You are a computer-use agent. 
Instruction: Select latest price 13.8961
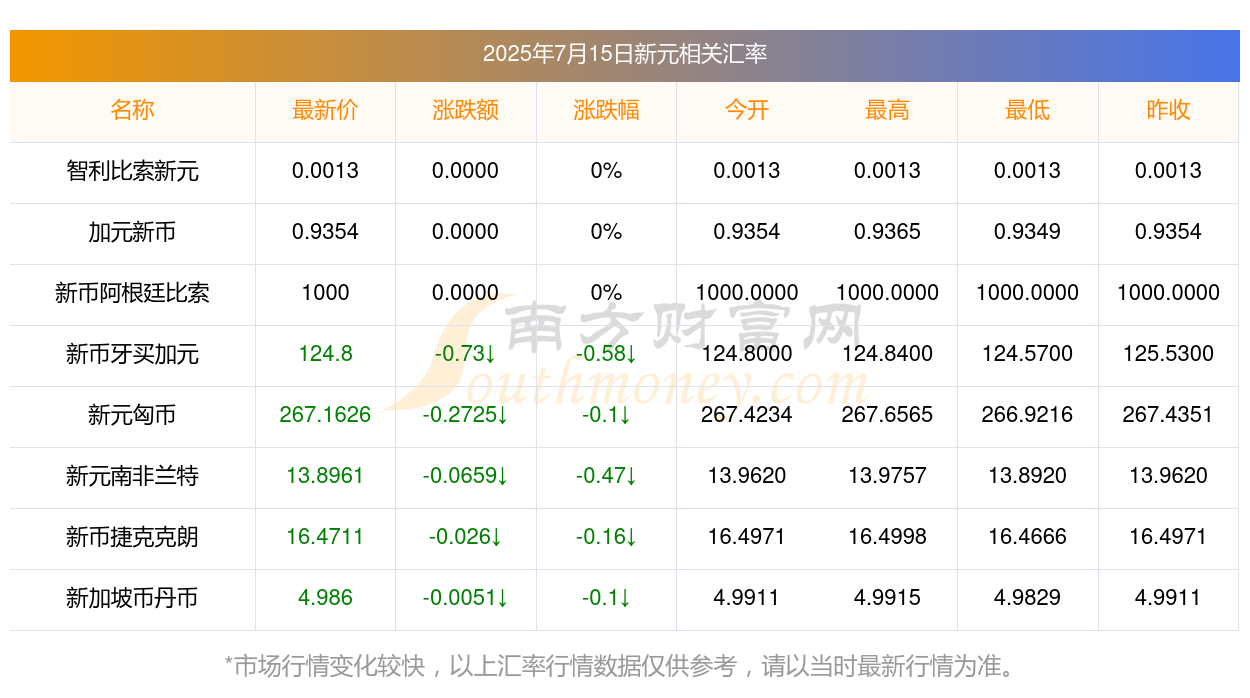tap(325, 476)
